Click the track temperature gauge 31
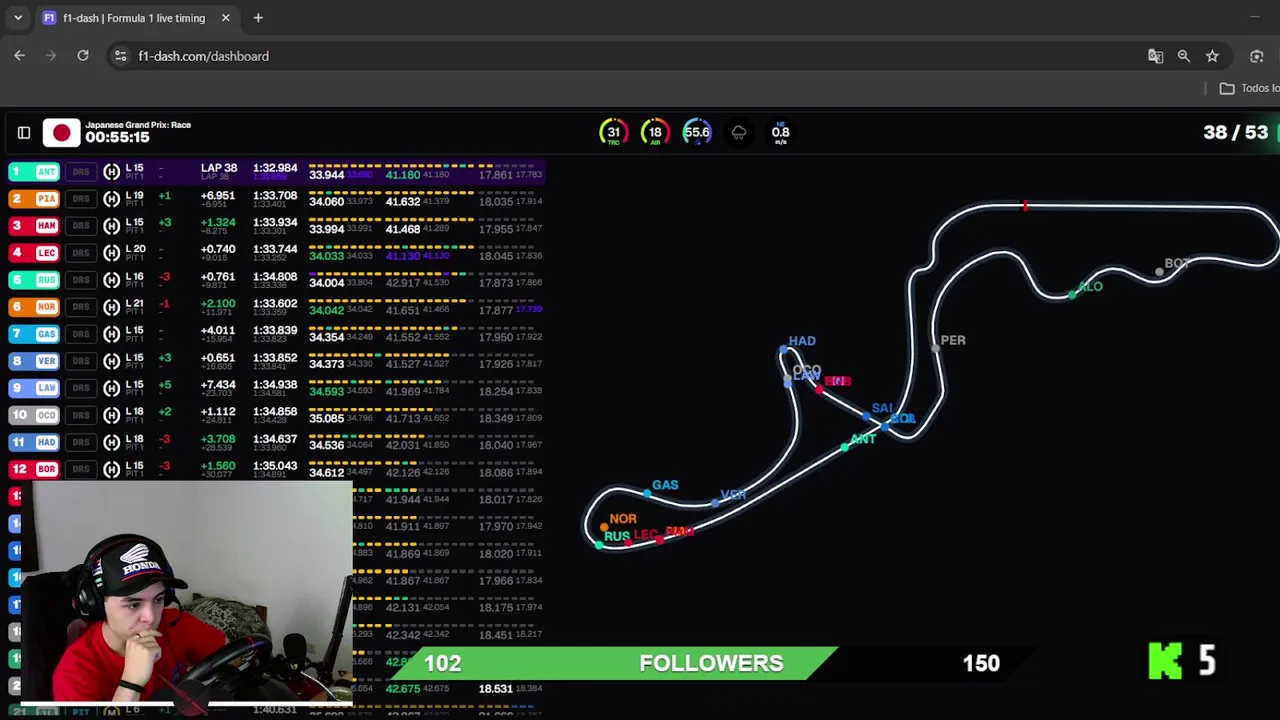1280x720 pixels. pyautogui.click(x=613, y=132)
